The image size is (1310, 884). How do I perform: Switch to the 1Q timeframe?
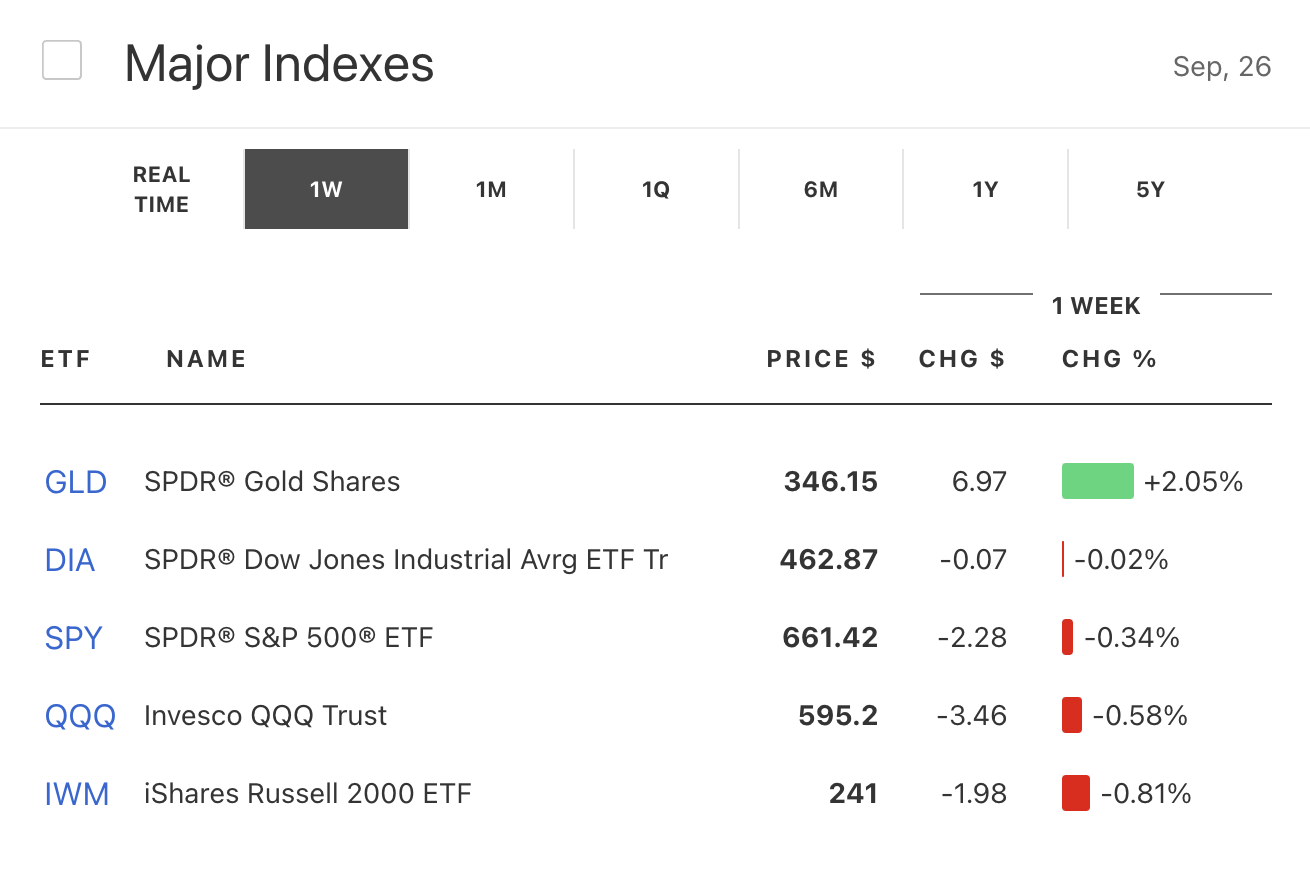tap(656, 190)
